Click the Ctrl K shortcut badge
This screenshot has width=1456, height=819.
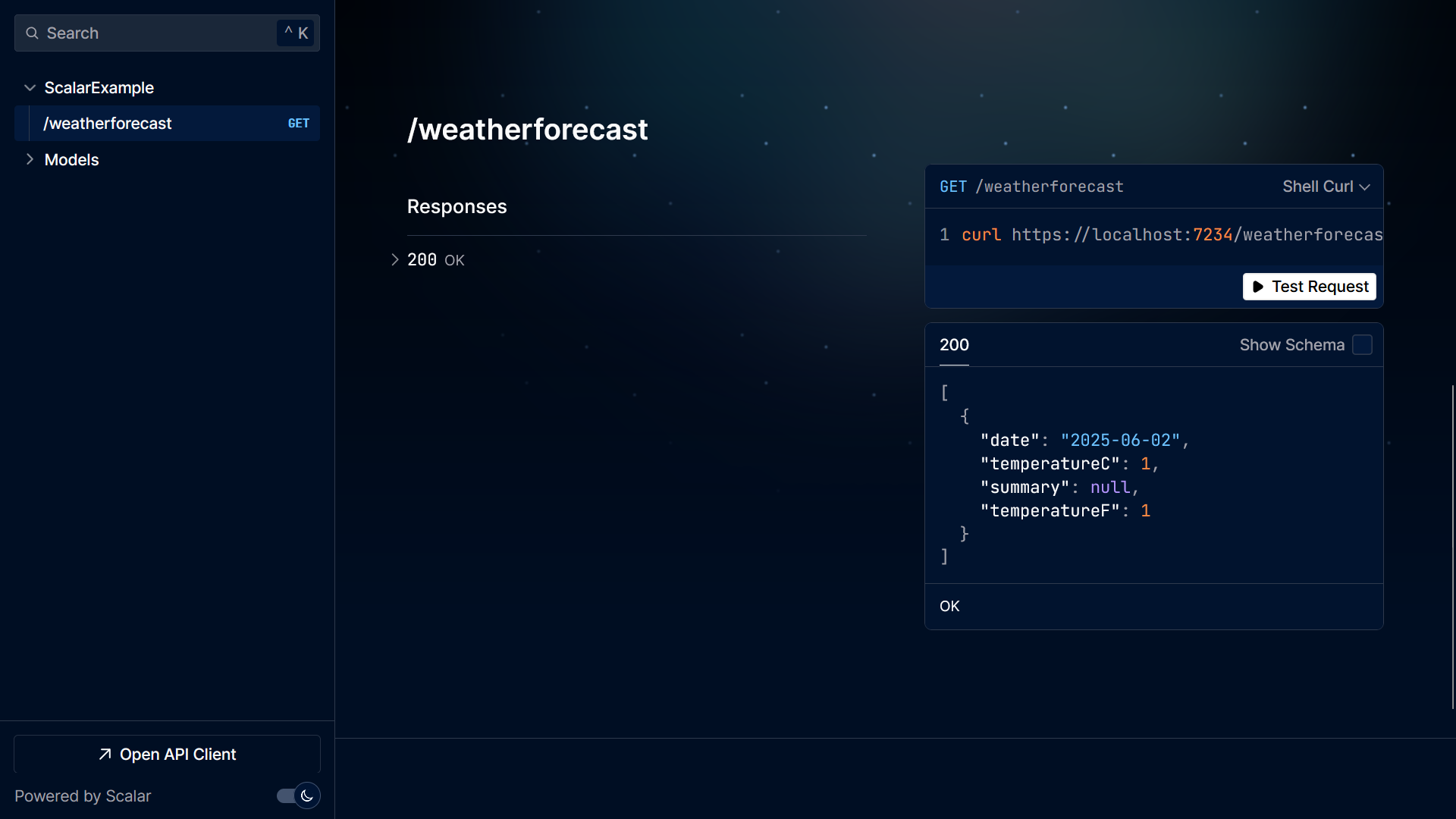click(x=296, y=33)
